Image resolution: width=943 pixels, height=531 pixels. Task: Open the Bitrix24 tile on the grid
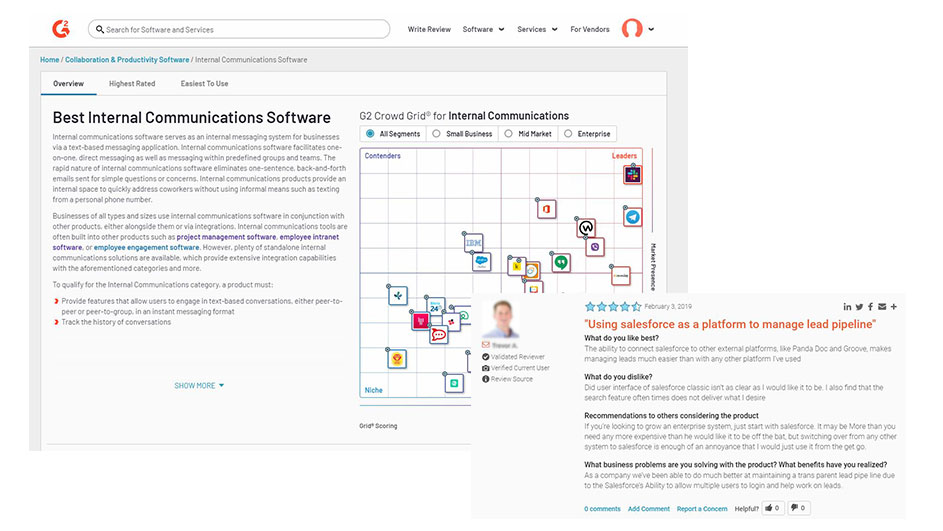(435, 307)
